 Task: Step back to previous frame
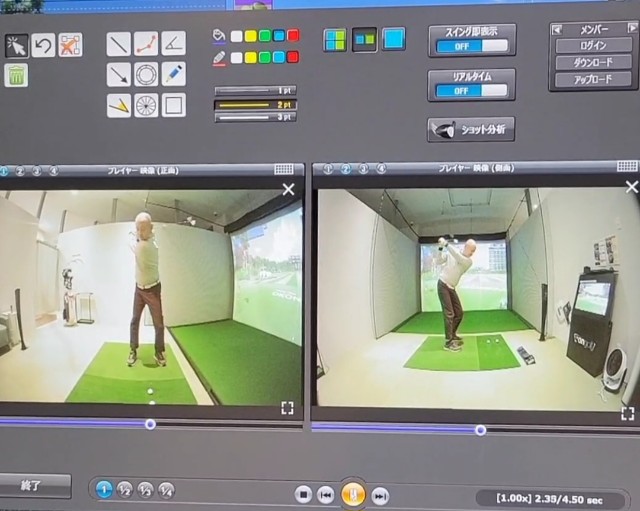(326, 495)
